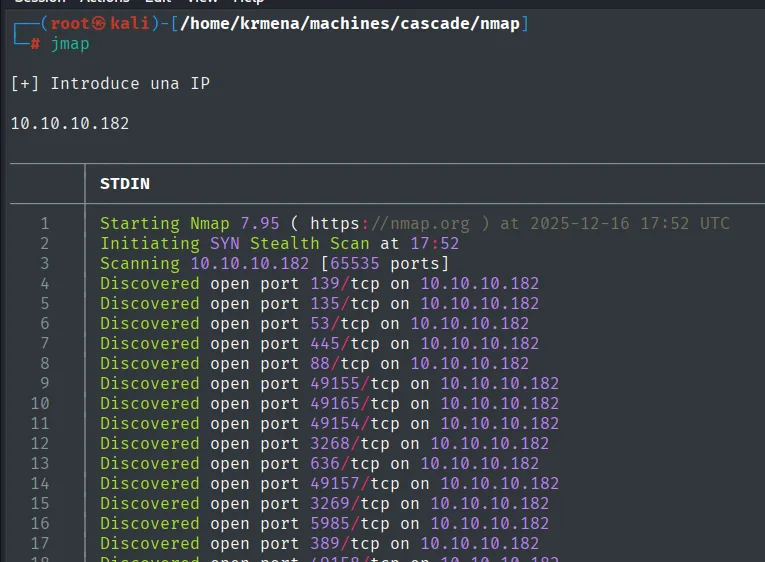
Task: Click the '[+] Introduce una IP' message
Action: coord(110,83)
